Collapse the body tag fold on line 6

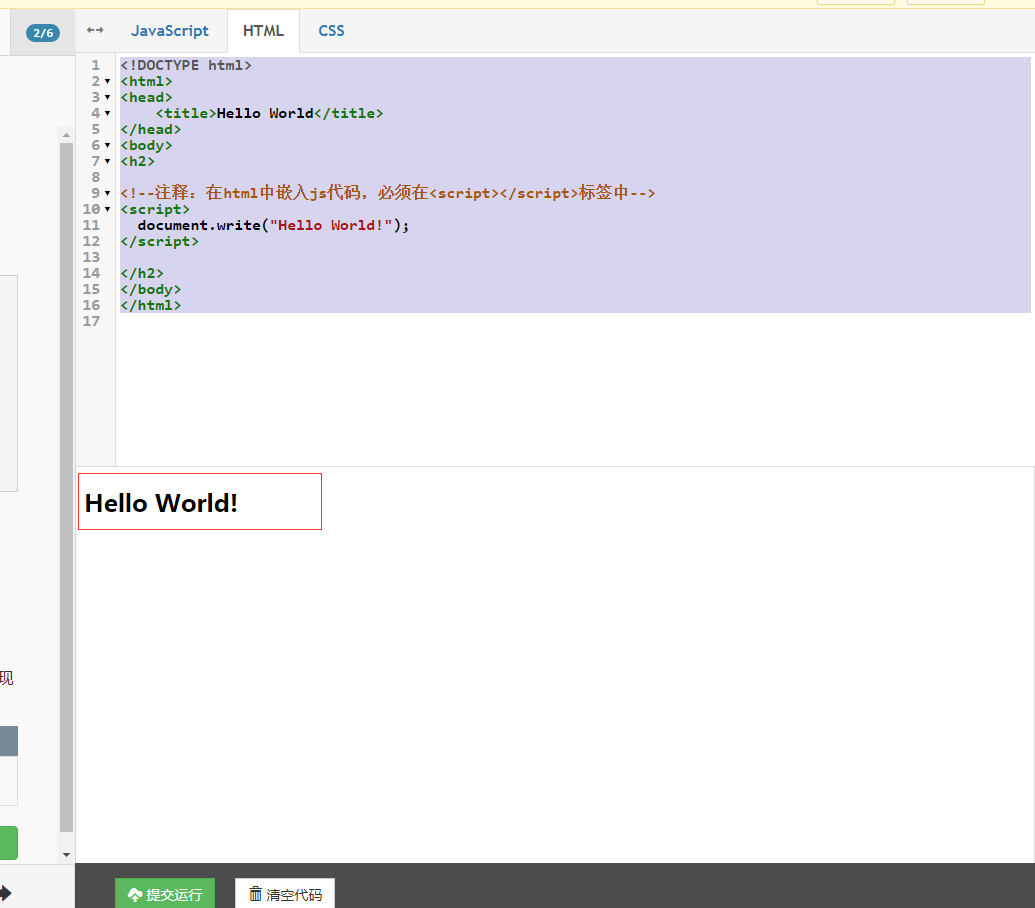108,145
